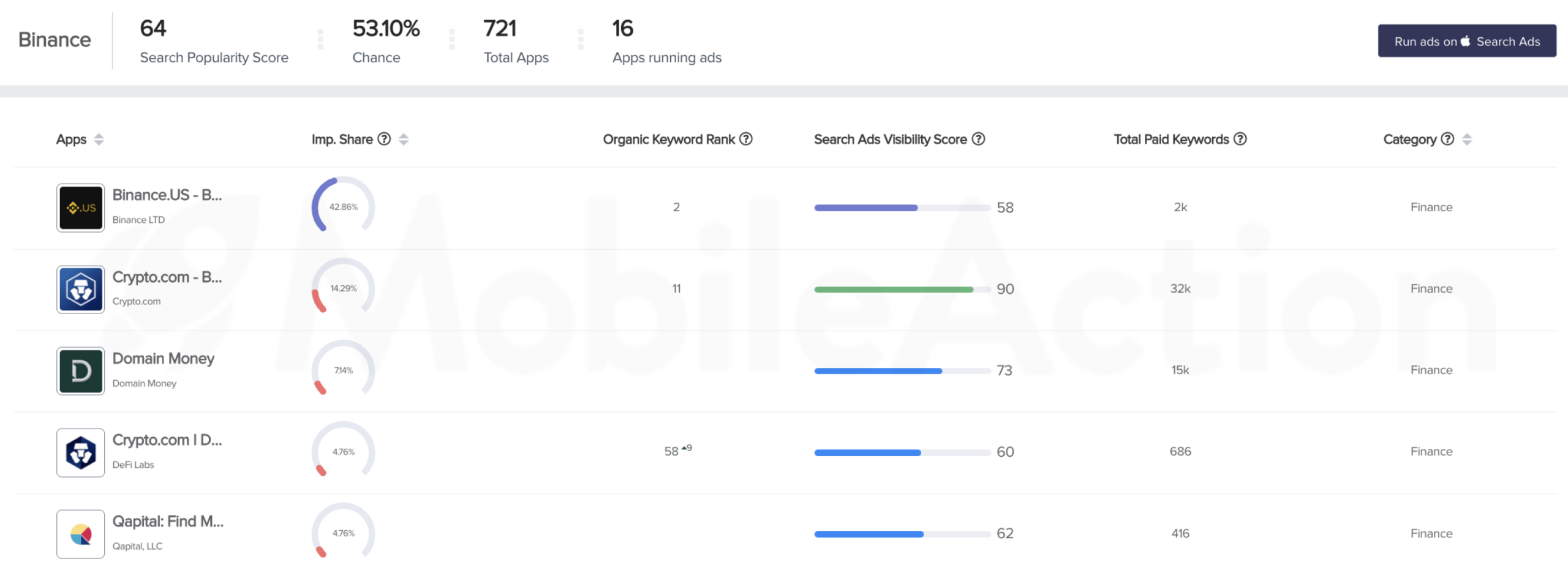Viewport: 1568px width, 570px height.
Task: Show help for Category column
Action: 1447,139
